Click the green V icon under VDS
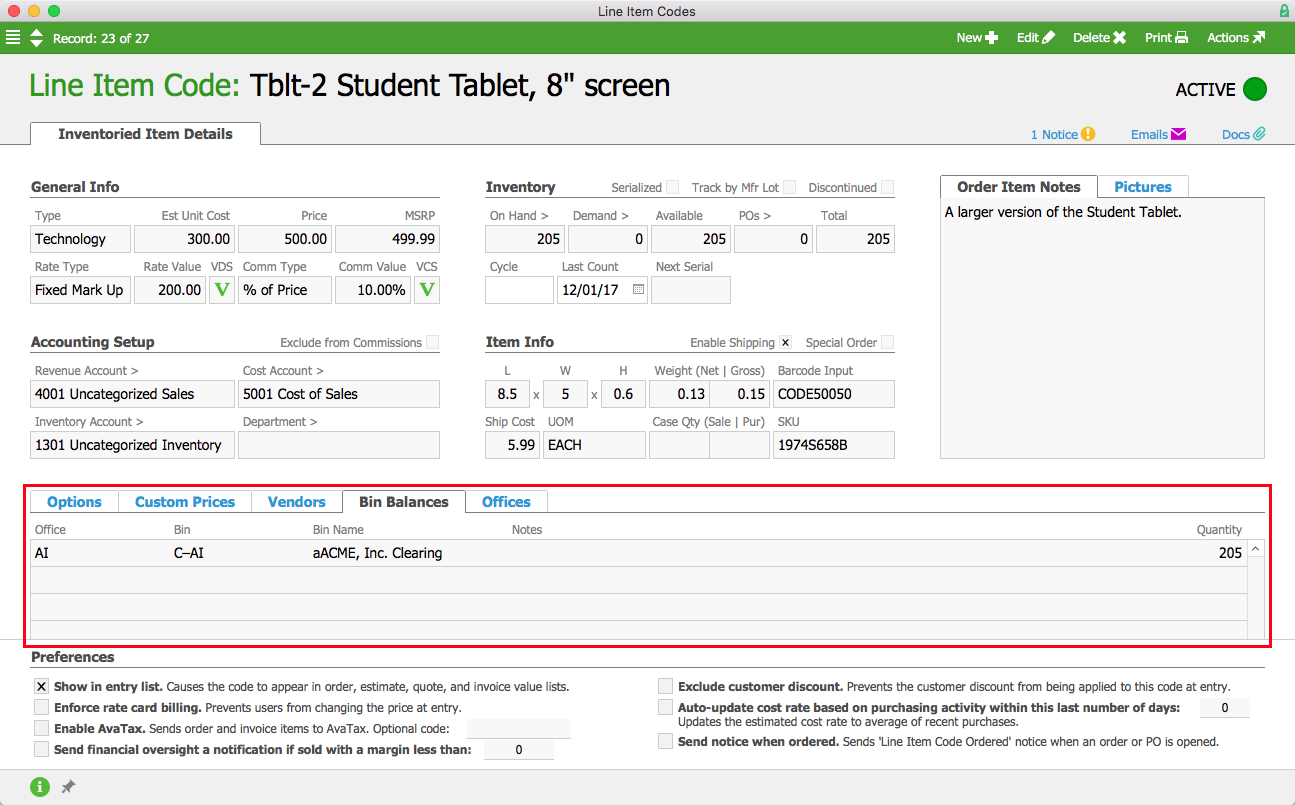The height and width of the screenshot is (805, 1295). 222,290
